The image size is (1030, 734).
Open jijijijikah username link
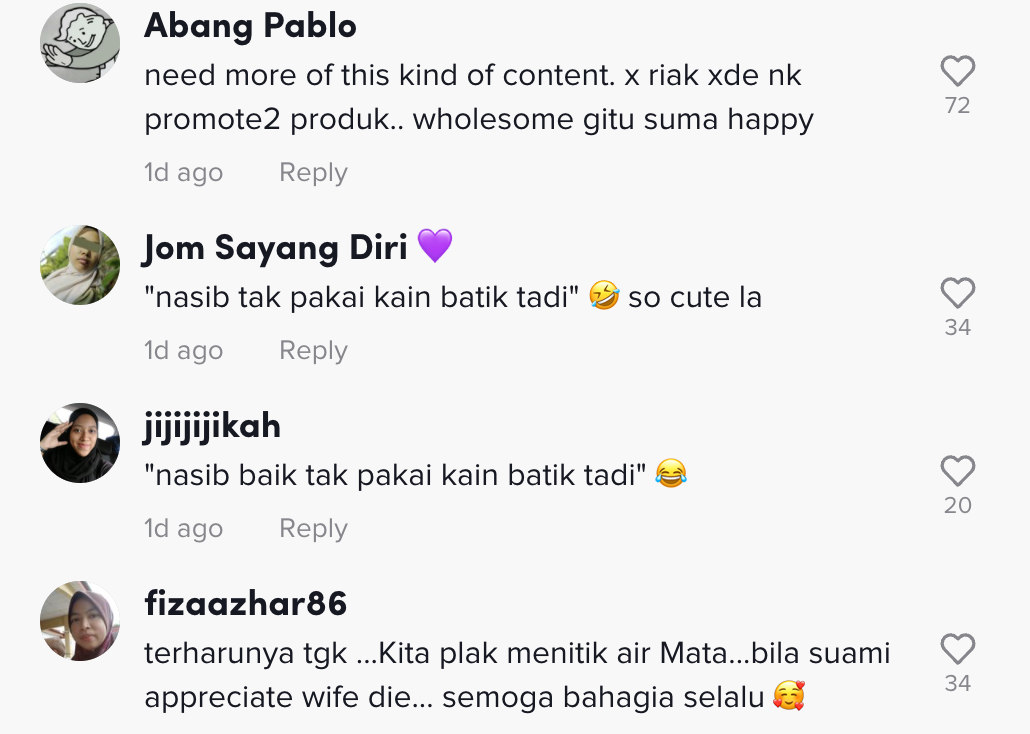(212, 426)
